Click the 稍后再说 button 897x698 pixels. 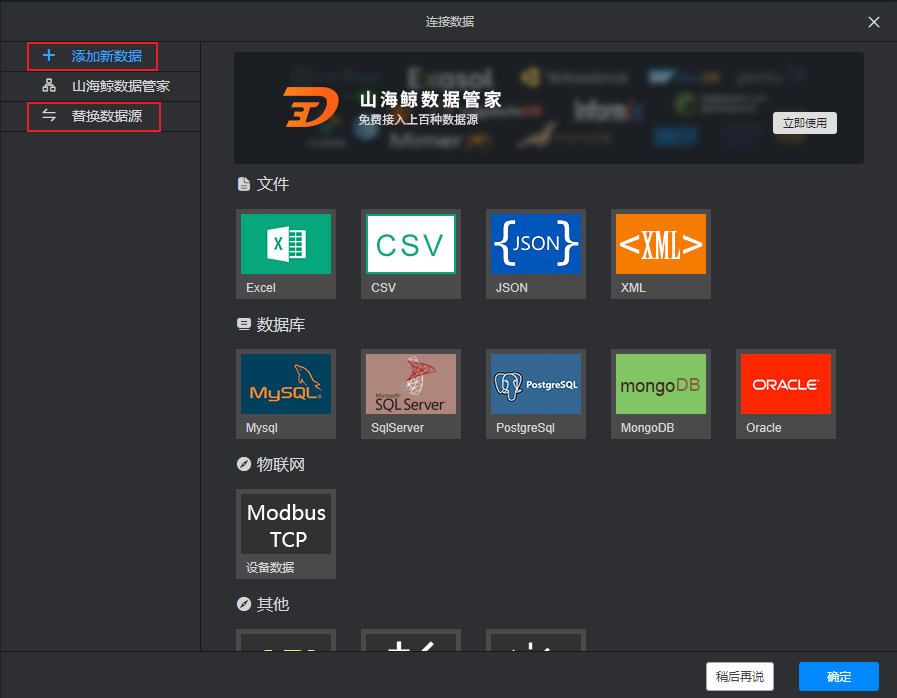point(740,677)
